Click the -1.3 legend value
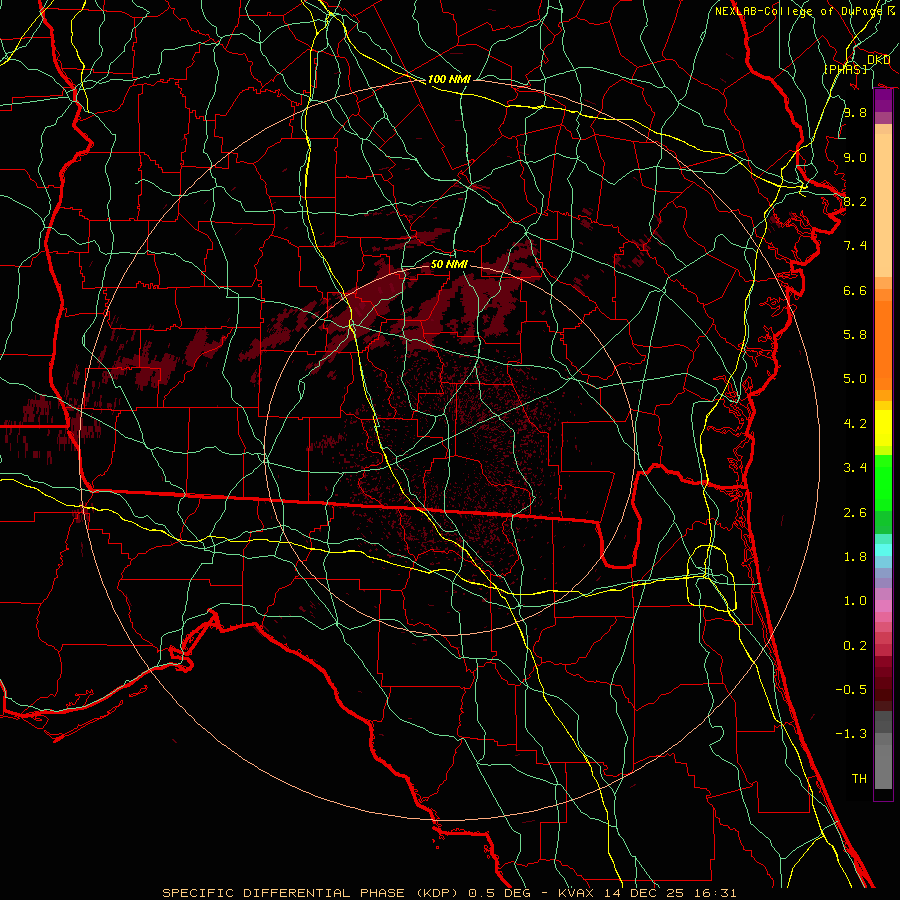This screenshot has height=900, width=900. pyautogui.click(x=851, y=734)
